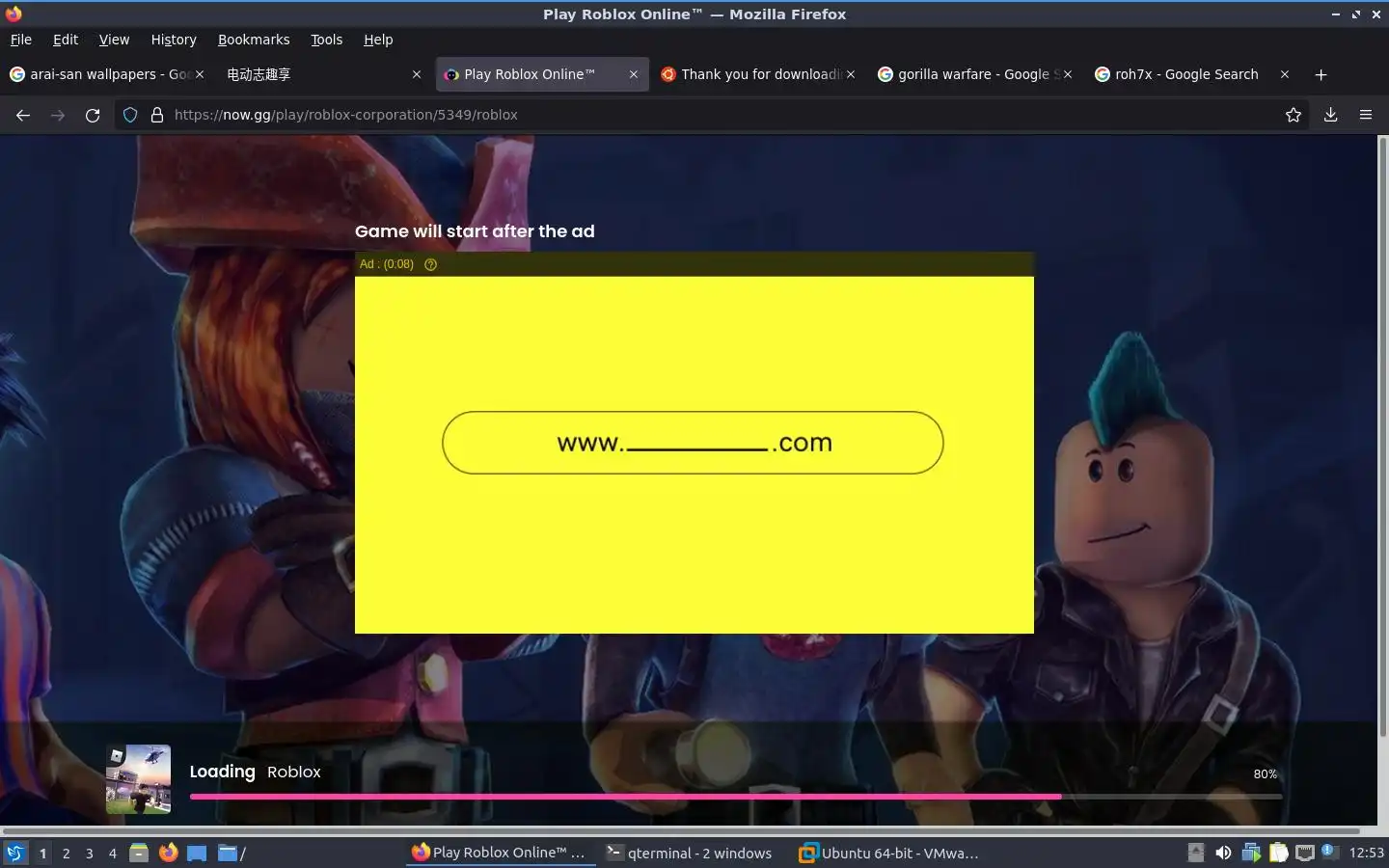Close the arai-san wallpapers tab
This screenshot has height=868, width=1389.
tap(200, 74)
